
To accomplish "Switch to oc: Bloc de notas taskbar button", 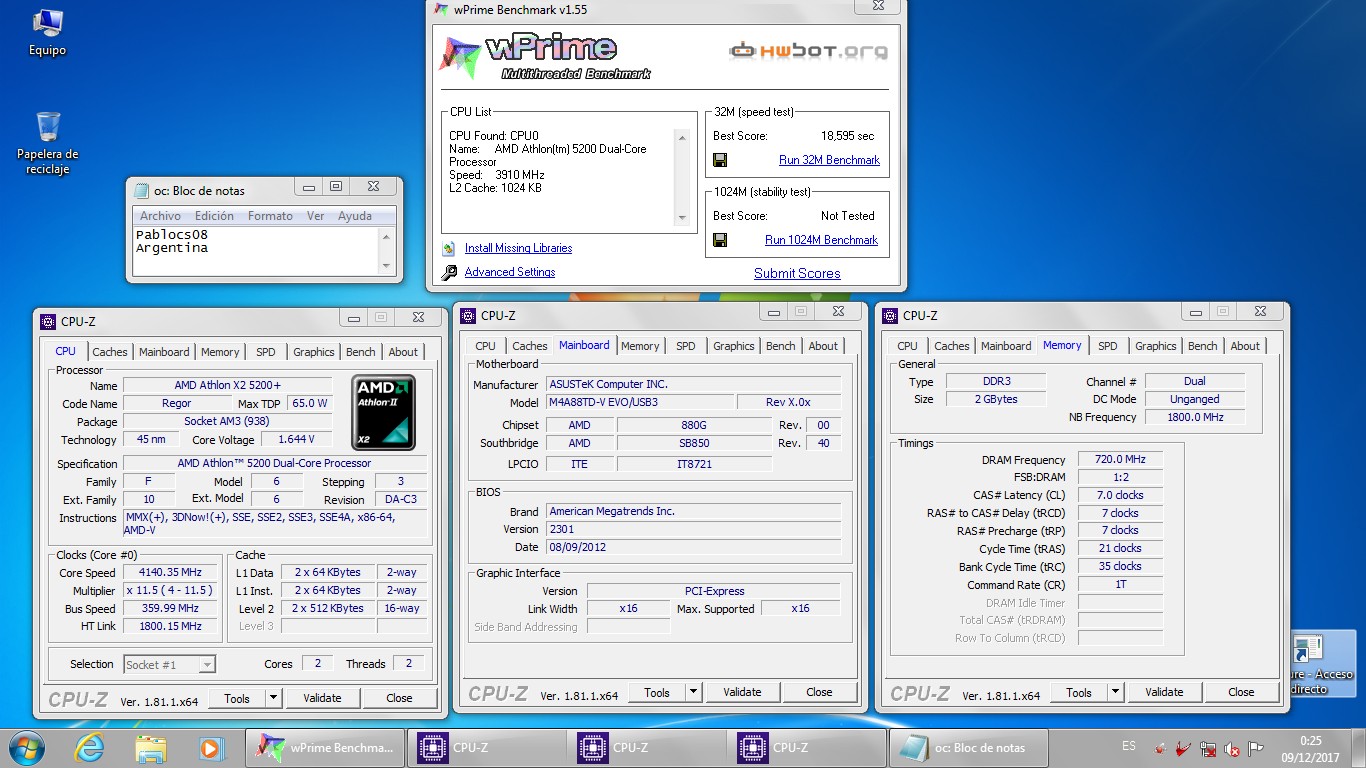I will click(967, 748).
